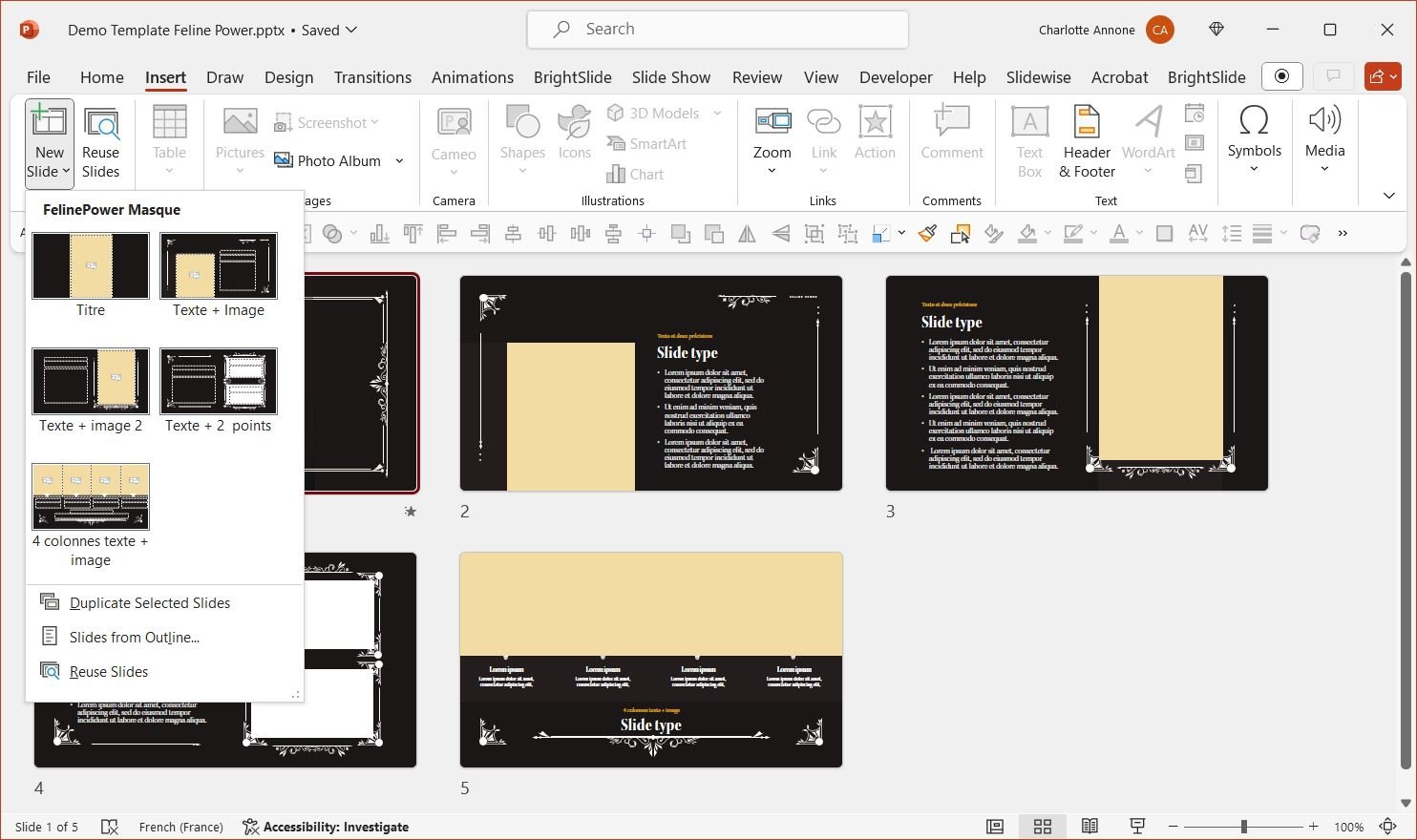
Task: Open the Selection Pane icon
Action: 961,233
